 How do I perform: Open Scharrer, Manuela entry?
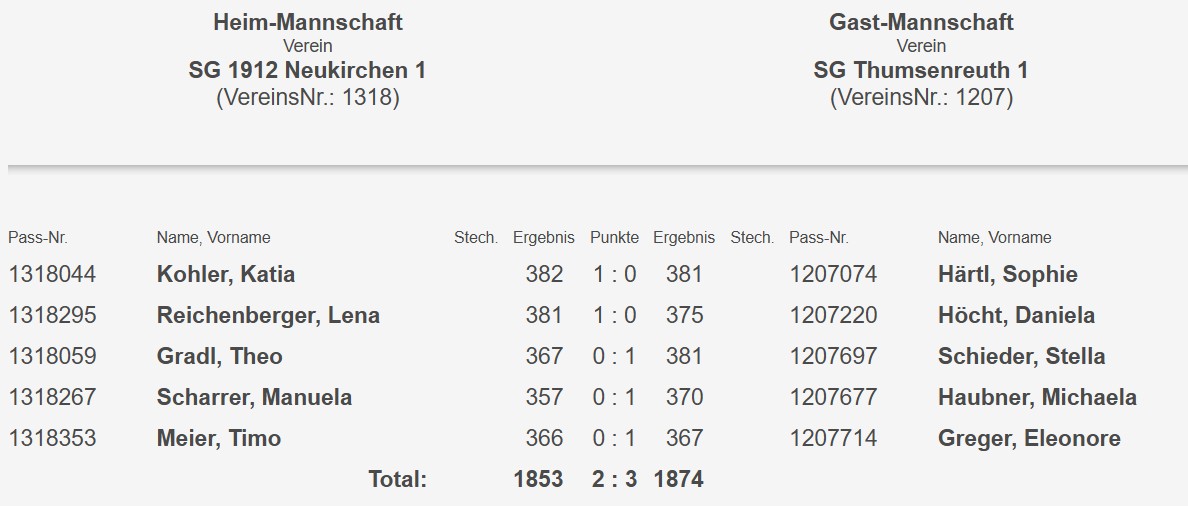click(x=254, y=398)
